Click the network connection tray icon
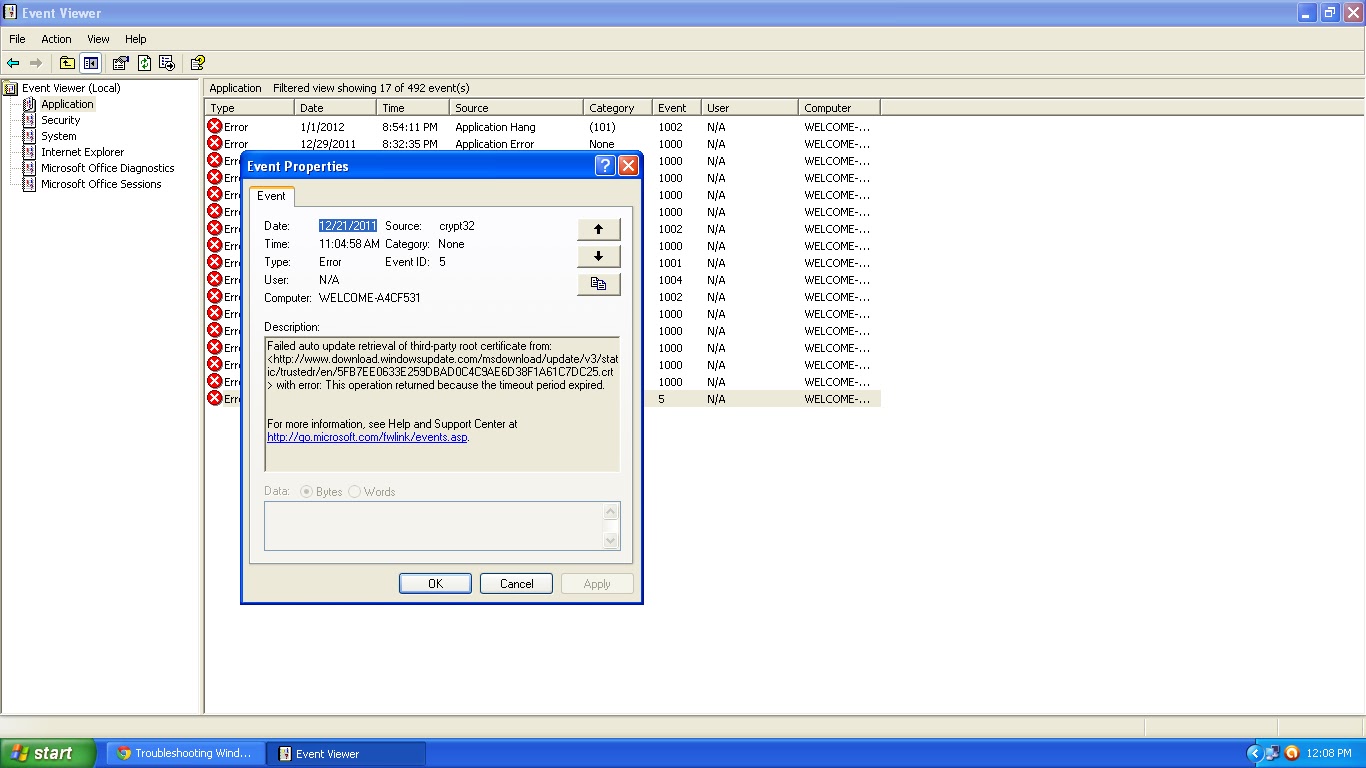The image size is (1366, 768). click(1272, 753)
